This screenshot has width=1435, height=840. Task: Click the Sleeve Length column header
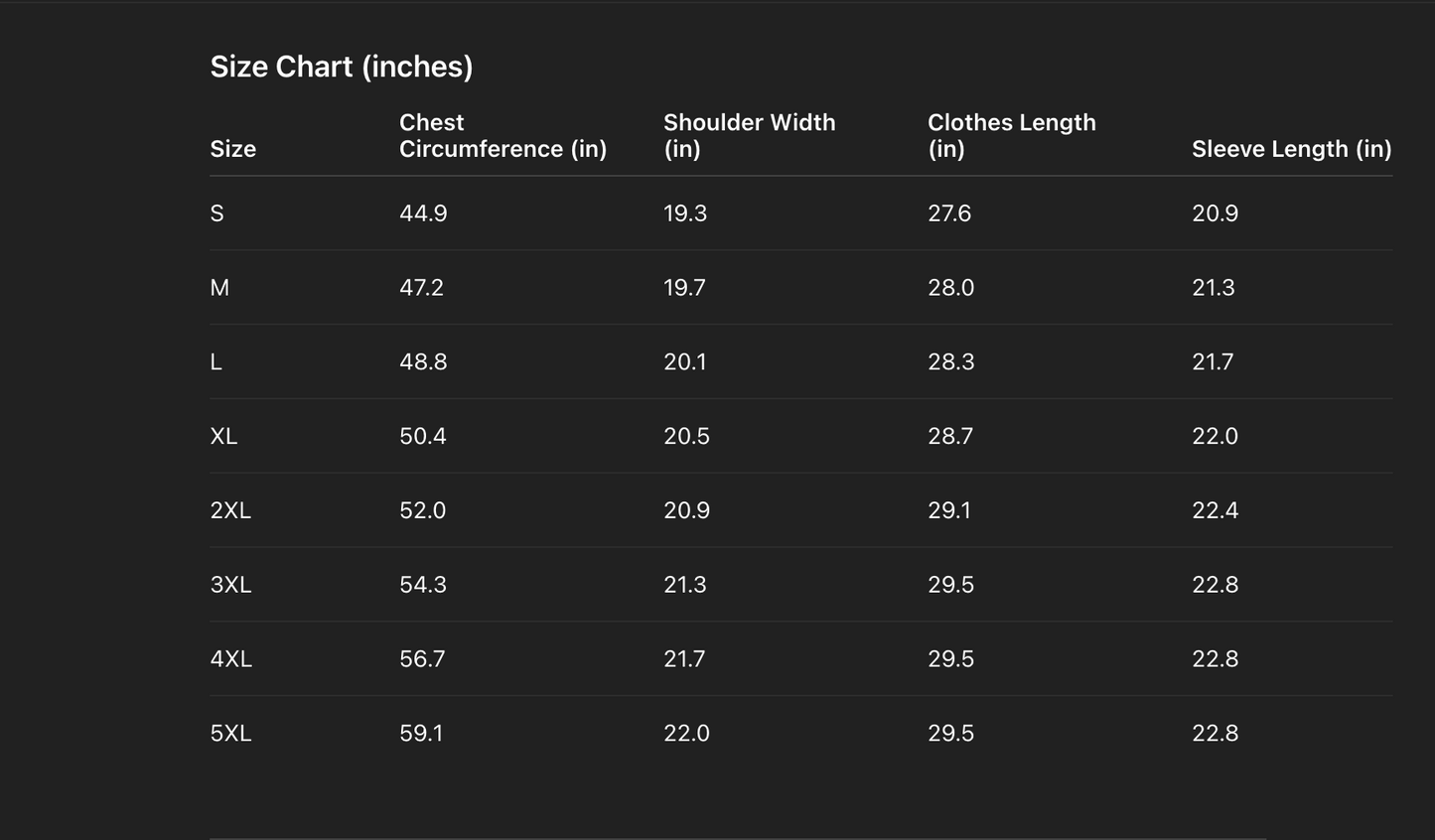coord(1291,149)
